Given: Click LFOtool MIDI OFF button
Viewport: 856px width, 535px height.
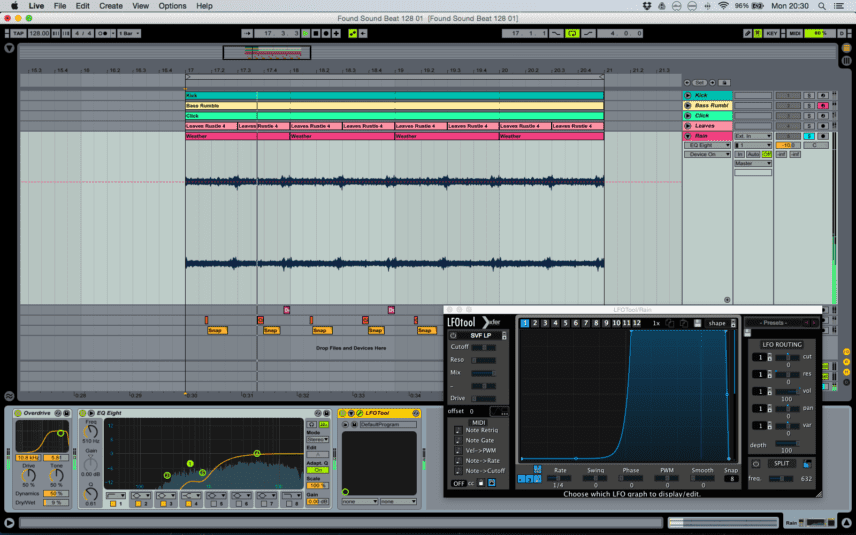Looking at the screenshot, I should pos(459,484).
